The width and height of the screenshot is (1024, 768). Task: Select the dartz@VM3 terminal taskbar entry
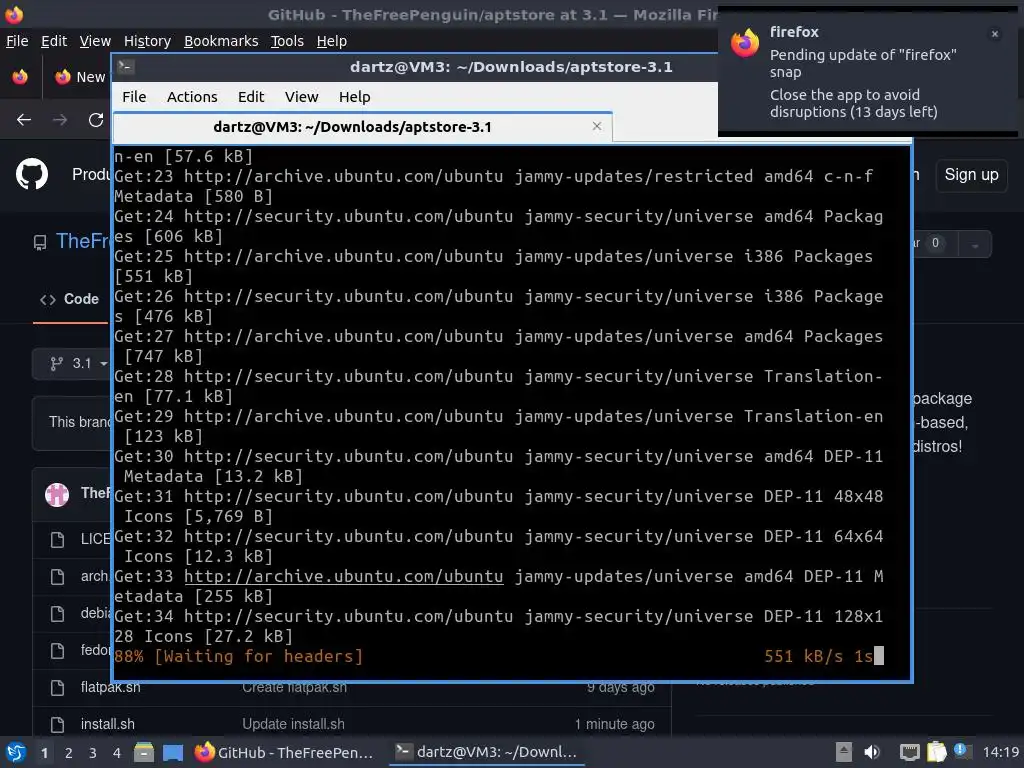(x=487, y=752)
